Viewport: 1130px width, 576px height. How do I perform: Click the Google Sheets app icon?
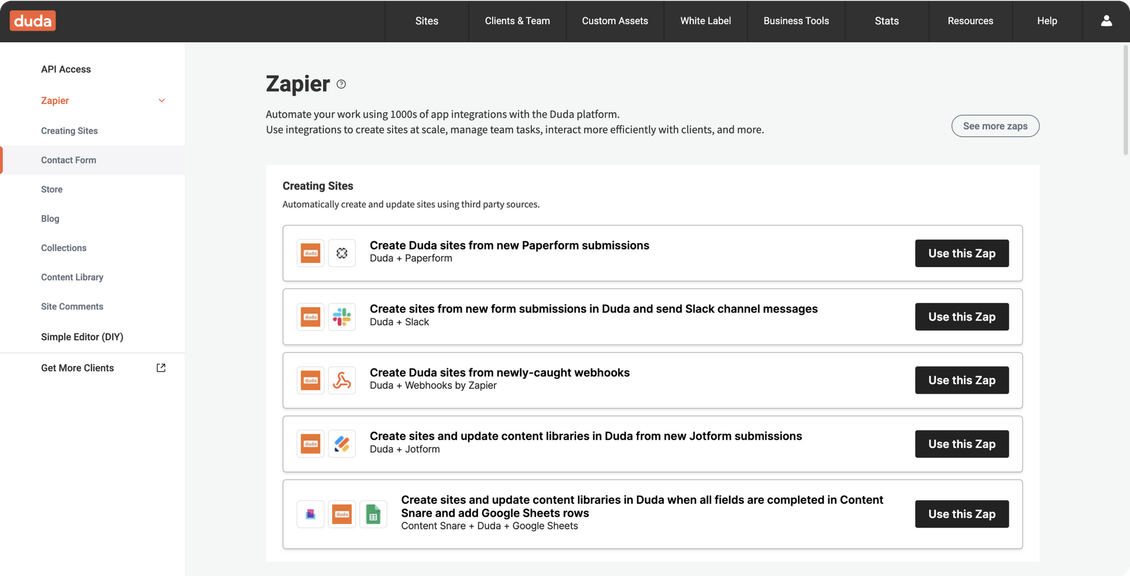[x=373, y=514]
